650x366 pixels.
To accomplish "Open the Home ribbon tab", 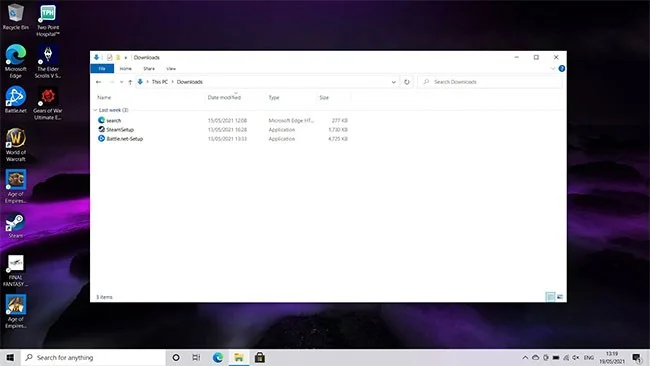I will (x=125, y=69).
